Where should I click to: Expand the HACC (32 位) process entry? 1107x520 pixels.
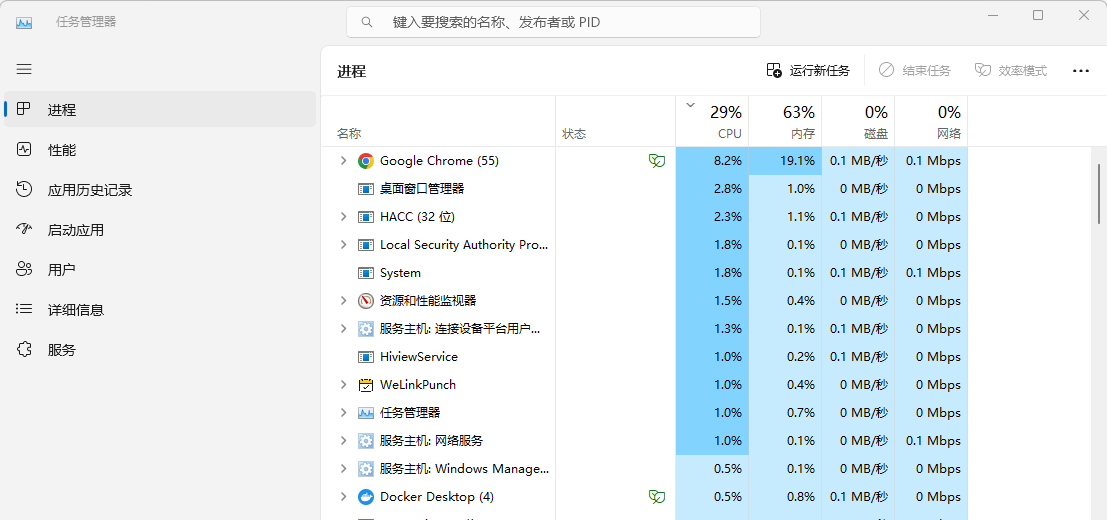(x=343, y=217)
